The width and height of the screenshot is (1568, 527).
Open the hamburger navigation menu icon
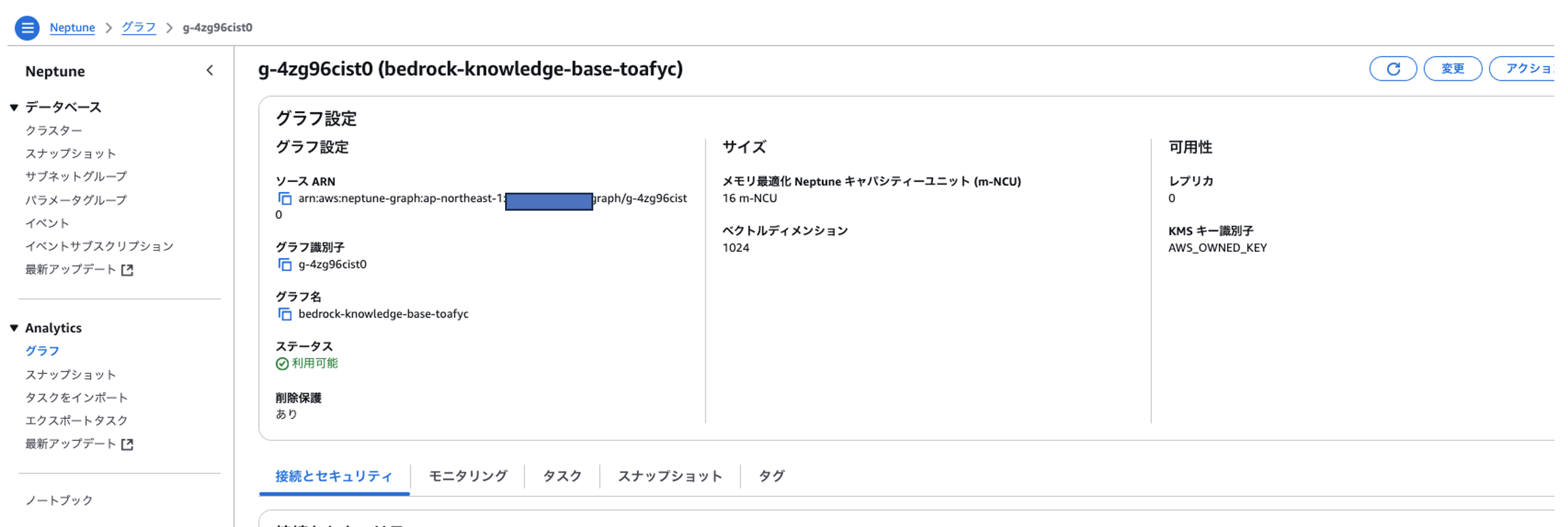27,28
